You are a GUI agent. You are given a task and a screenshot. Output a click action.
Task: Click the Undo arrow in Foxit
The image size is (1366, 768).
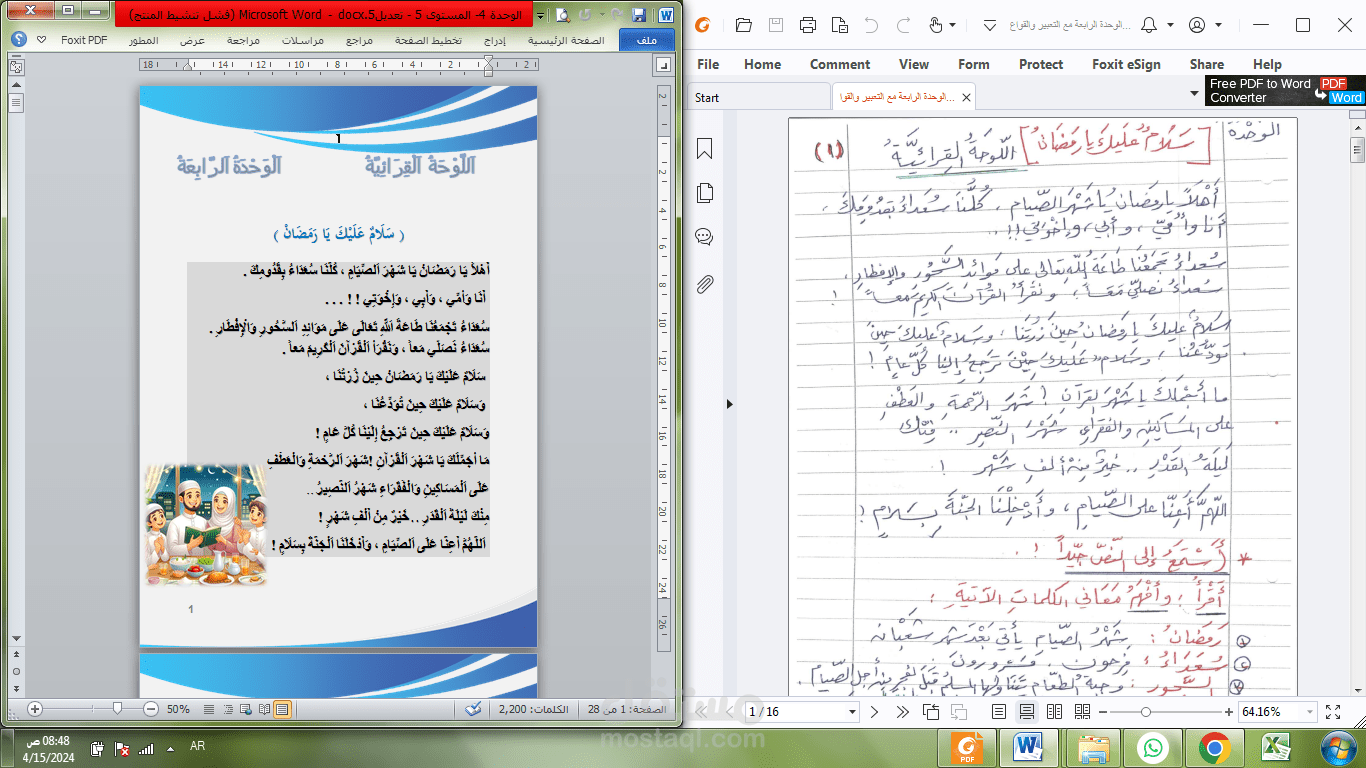pos(871,25)
